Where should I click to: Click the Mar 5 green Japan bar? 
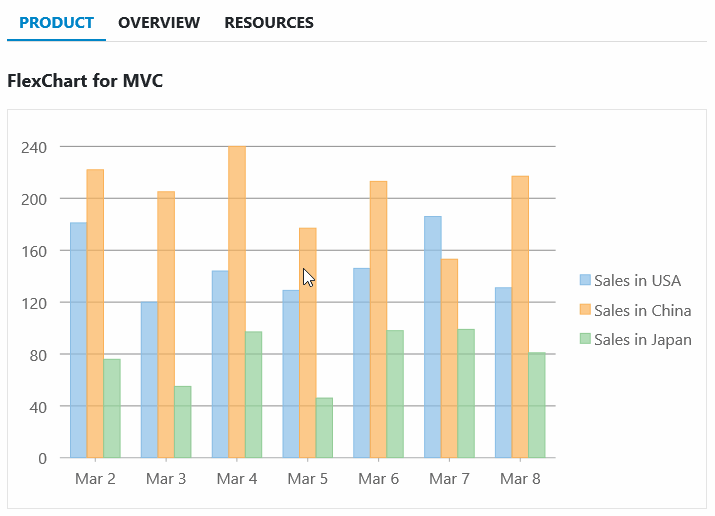click(324, 428)
